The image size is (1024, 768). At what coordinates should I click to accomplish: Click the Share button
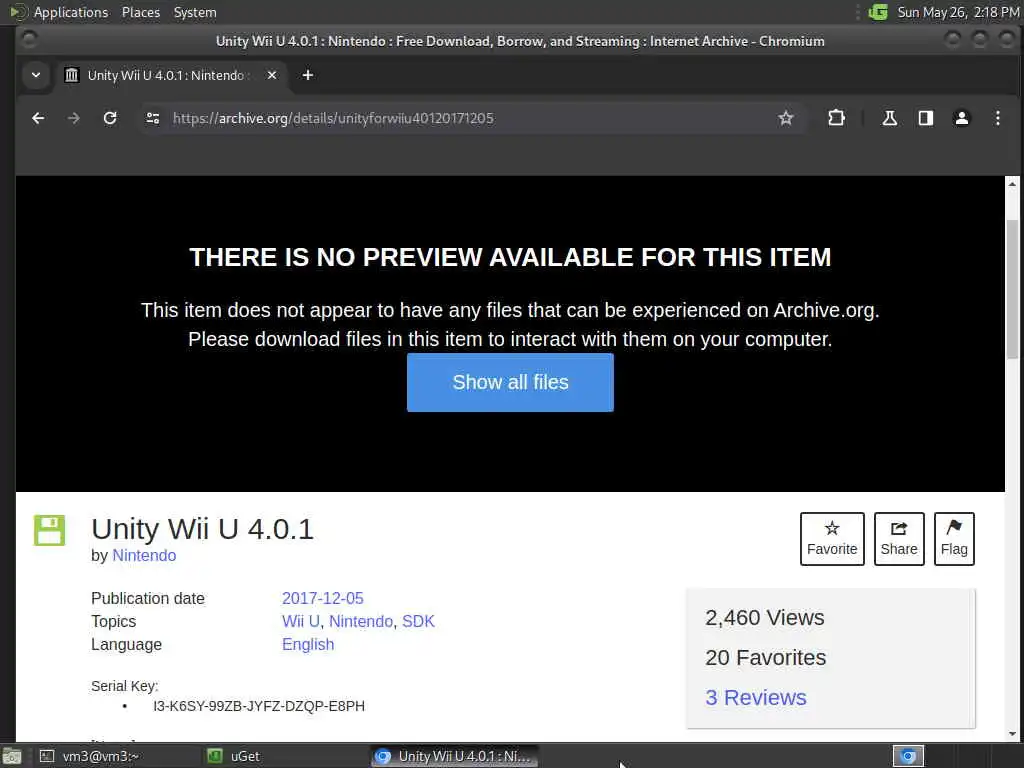click(899, 539)
